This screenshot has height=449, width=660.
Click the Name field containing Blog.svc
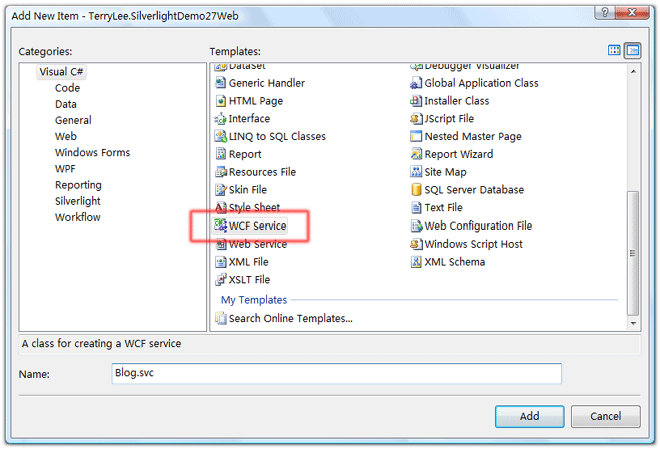pyautogui.click(x=335, y=374)
